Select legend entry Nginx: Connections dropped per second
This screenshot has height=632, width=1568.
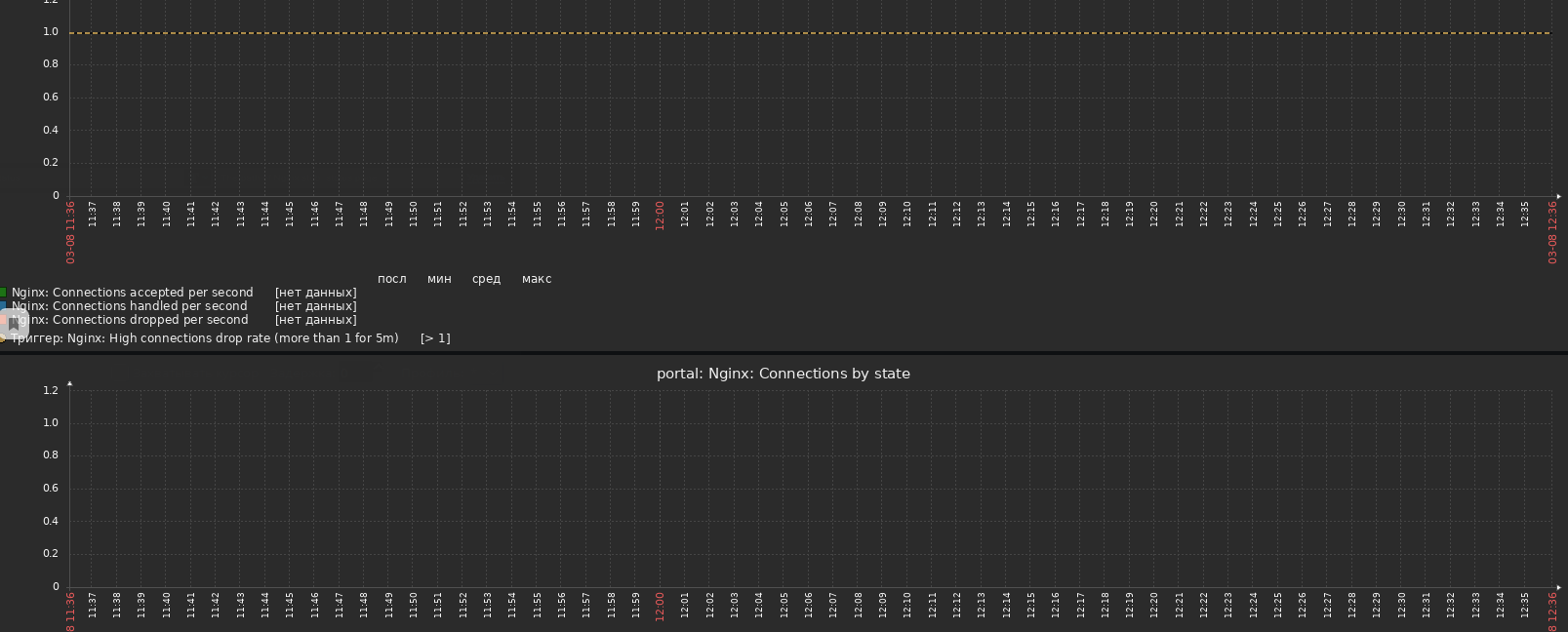(130, 320)
